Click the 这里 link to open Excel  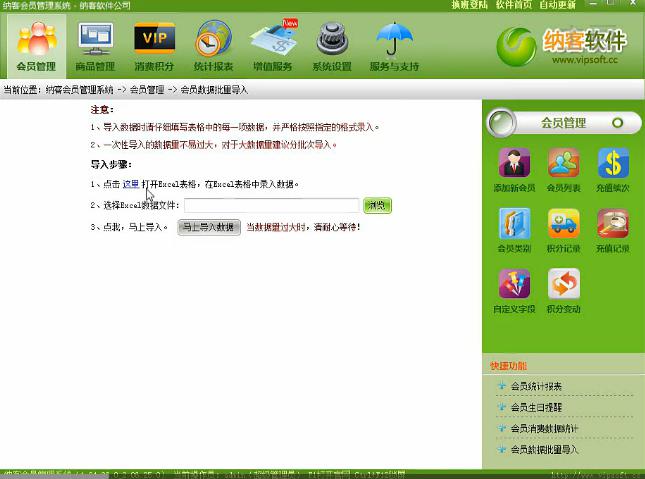click(x=130, y=185)
